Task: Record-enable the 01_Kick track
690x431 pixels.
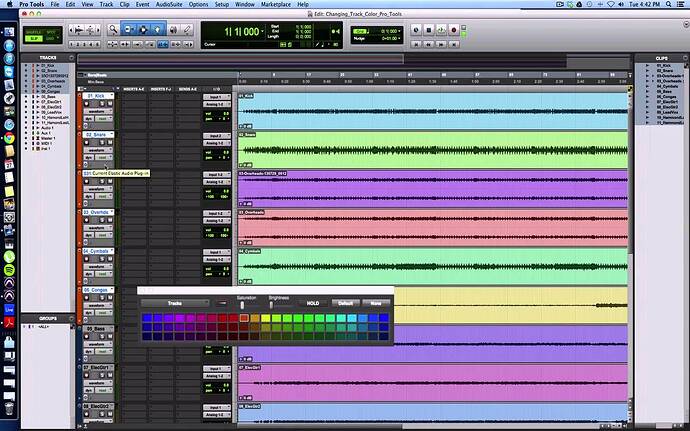Action: (86, 104)
